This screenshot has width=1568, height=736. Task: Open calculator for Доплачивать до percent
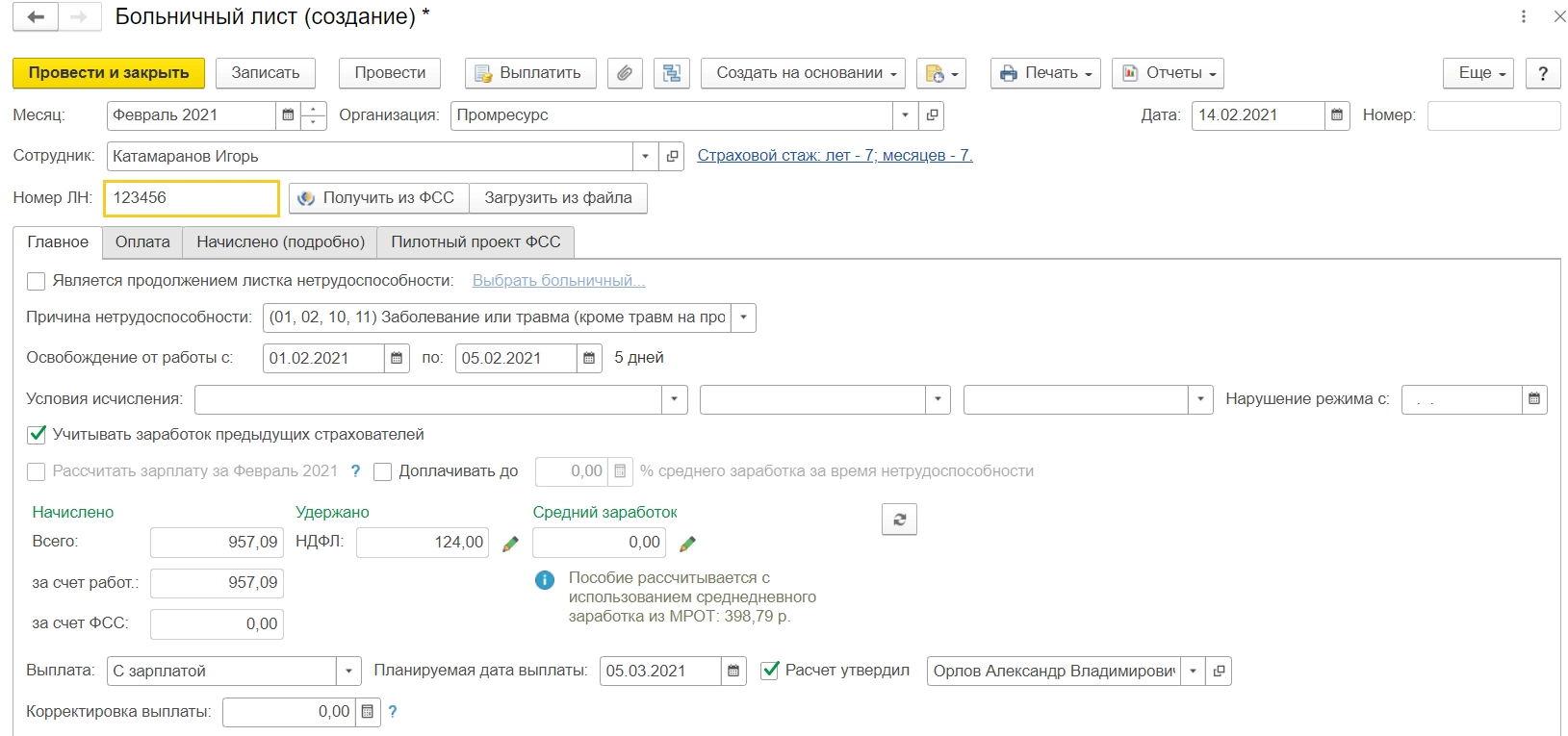click(x=620, y=471)
